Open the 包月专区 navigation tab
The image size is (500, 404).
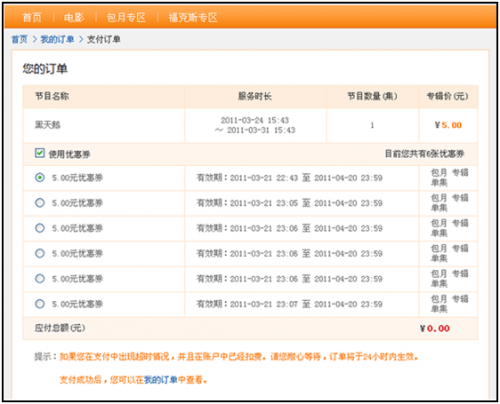126,17
